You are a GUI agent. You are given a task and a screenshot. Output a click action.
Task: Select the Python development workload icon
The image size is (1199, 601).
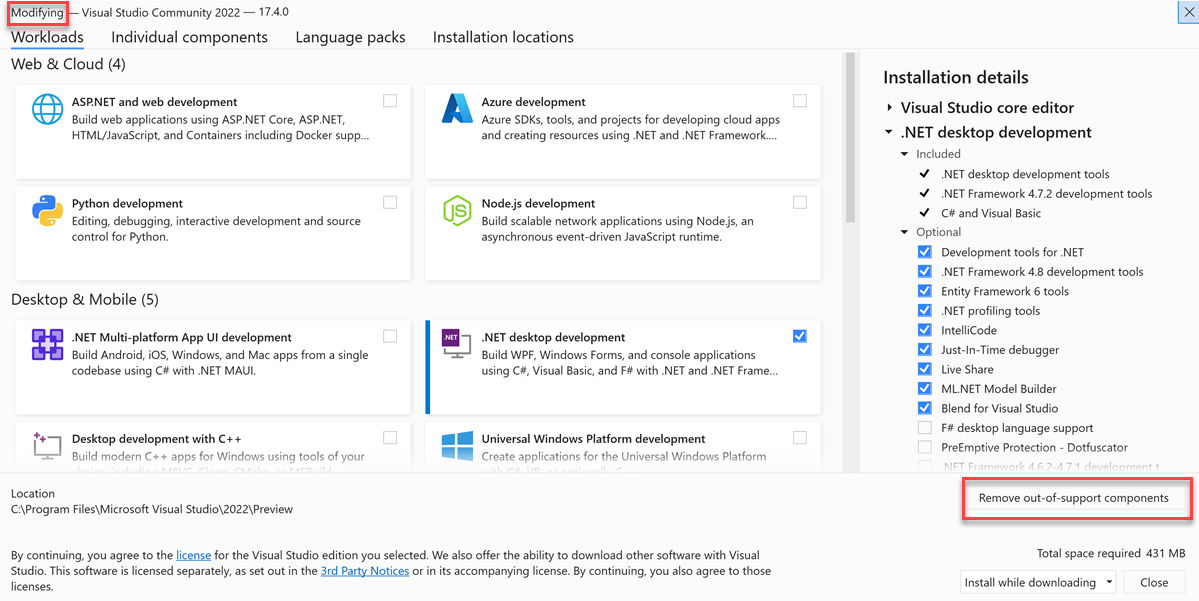(x=47, y=211)
